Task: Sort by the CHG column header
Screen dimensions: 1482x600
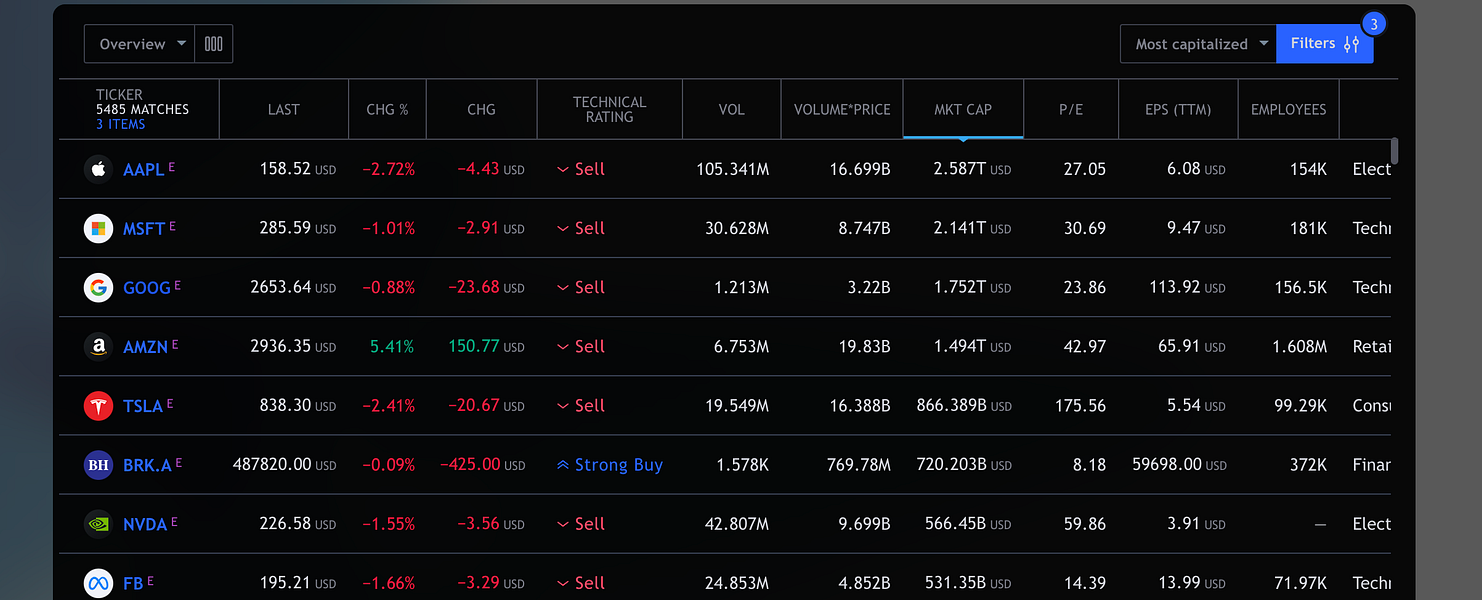Action: pyautogui.click(x=482, y=109)
